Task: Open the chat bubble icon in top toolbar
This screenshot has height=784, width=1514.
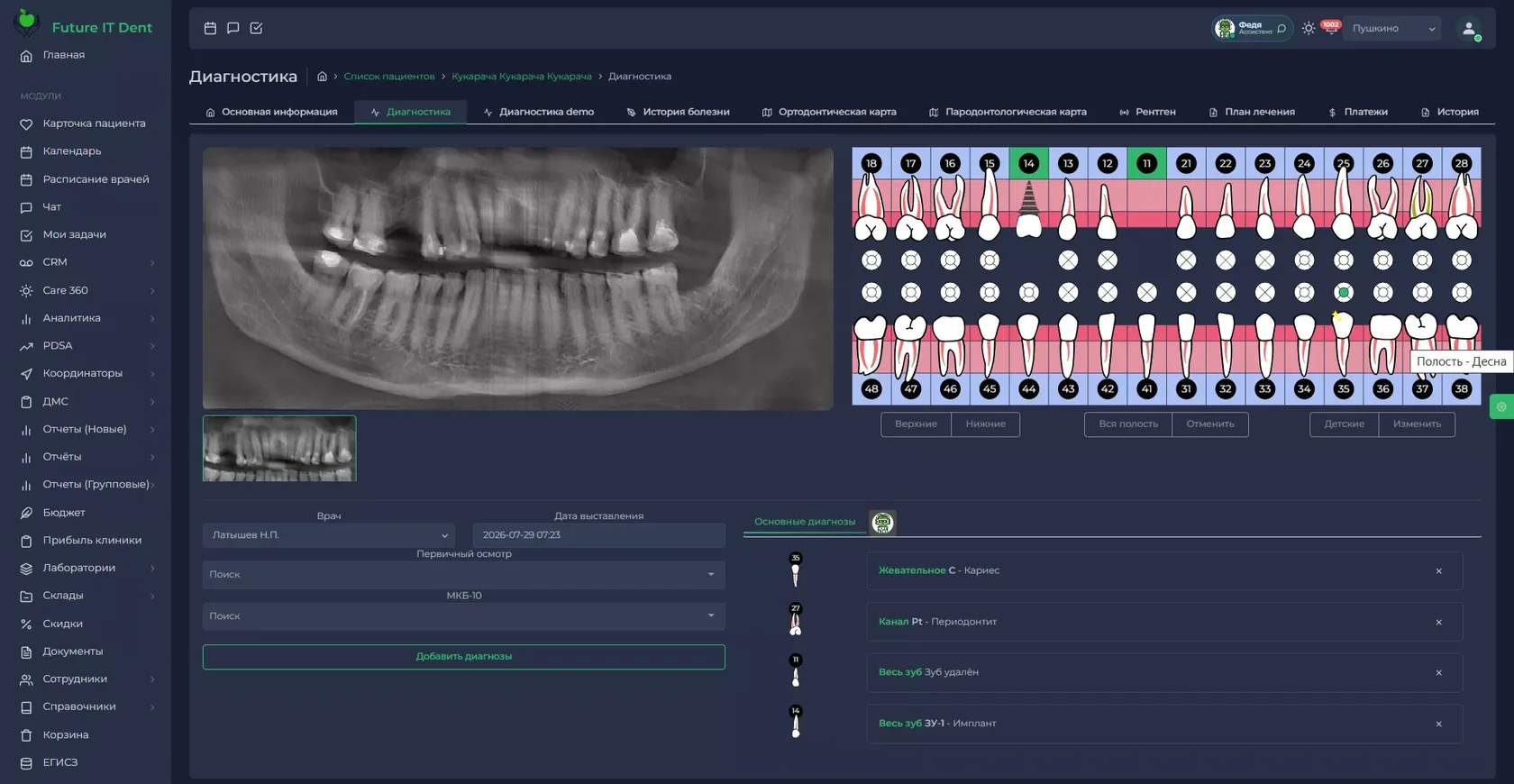Action: [233, 28]
